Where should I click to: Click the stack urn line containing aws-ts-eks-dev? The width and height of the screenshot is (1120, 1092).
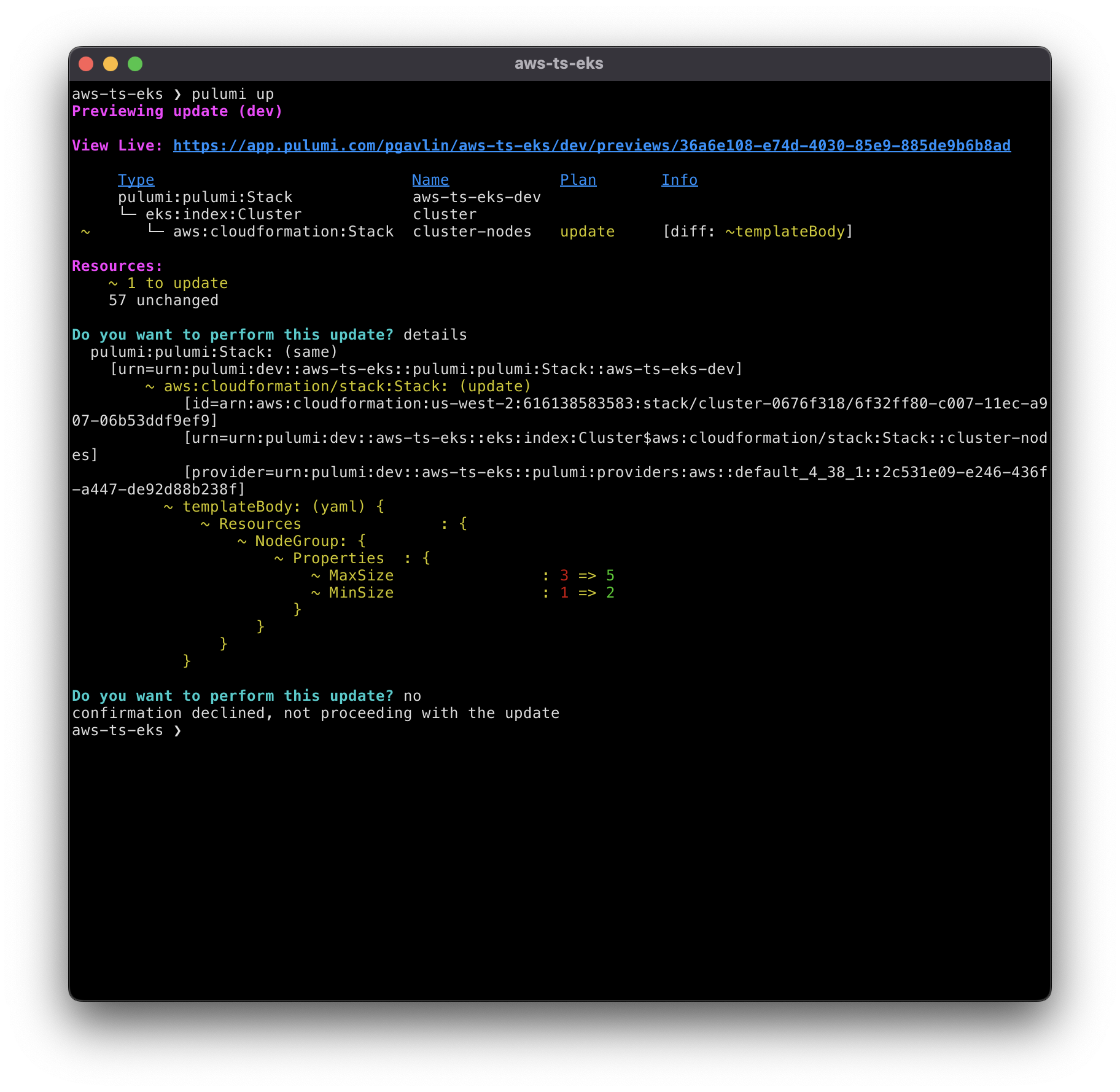point(426,369)
